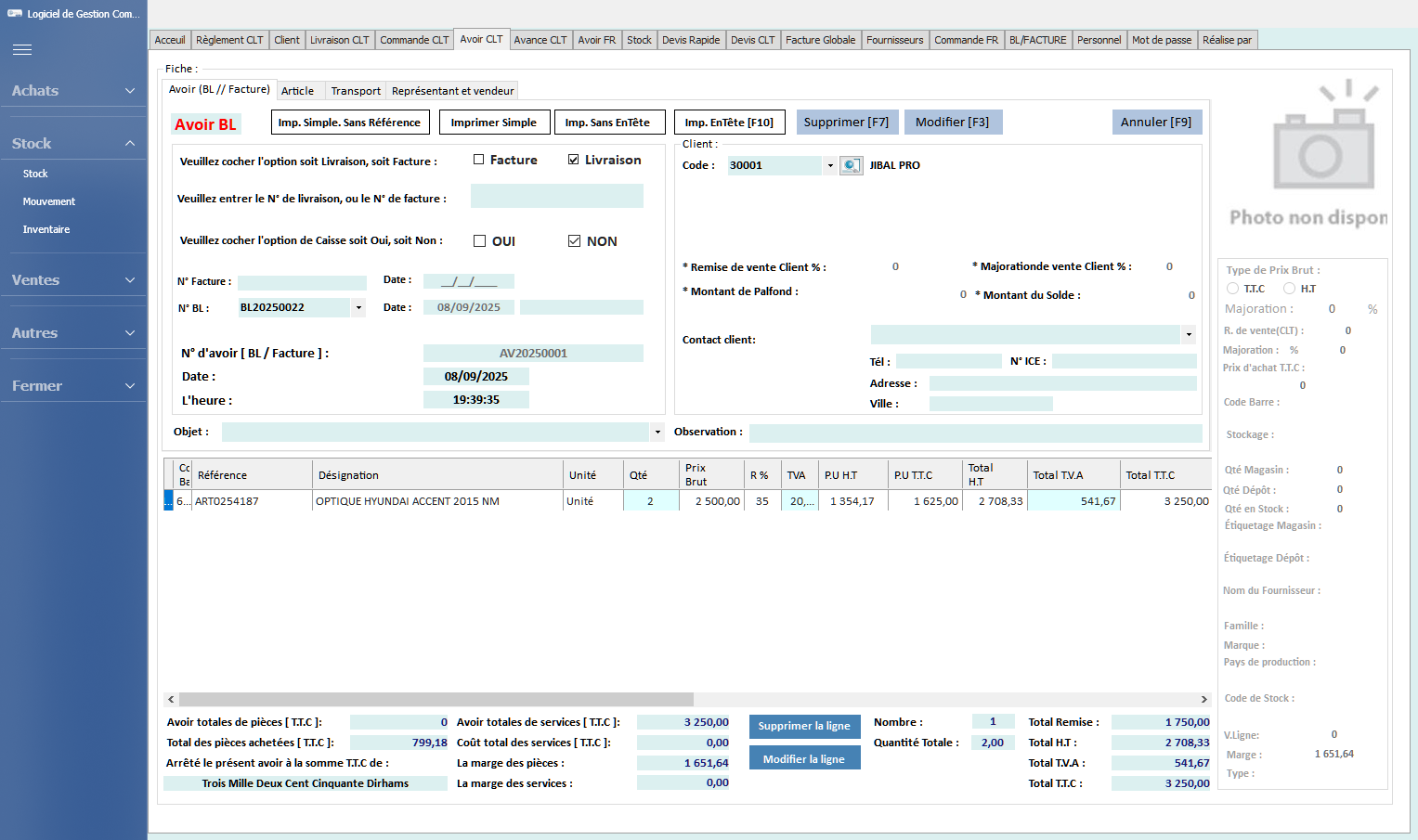The width and height of the screenshot is (1418, 840).
Task: Check the Facture checkbox
Action: pyautogui.click(x=479, y=160)
